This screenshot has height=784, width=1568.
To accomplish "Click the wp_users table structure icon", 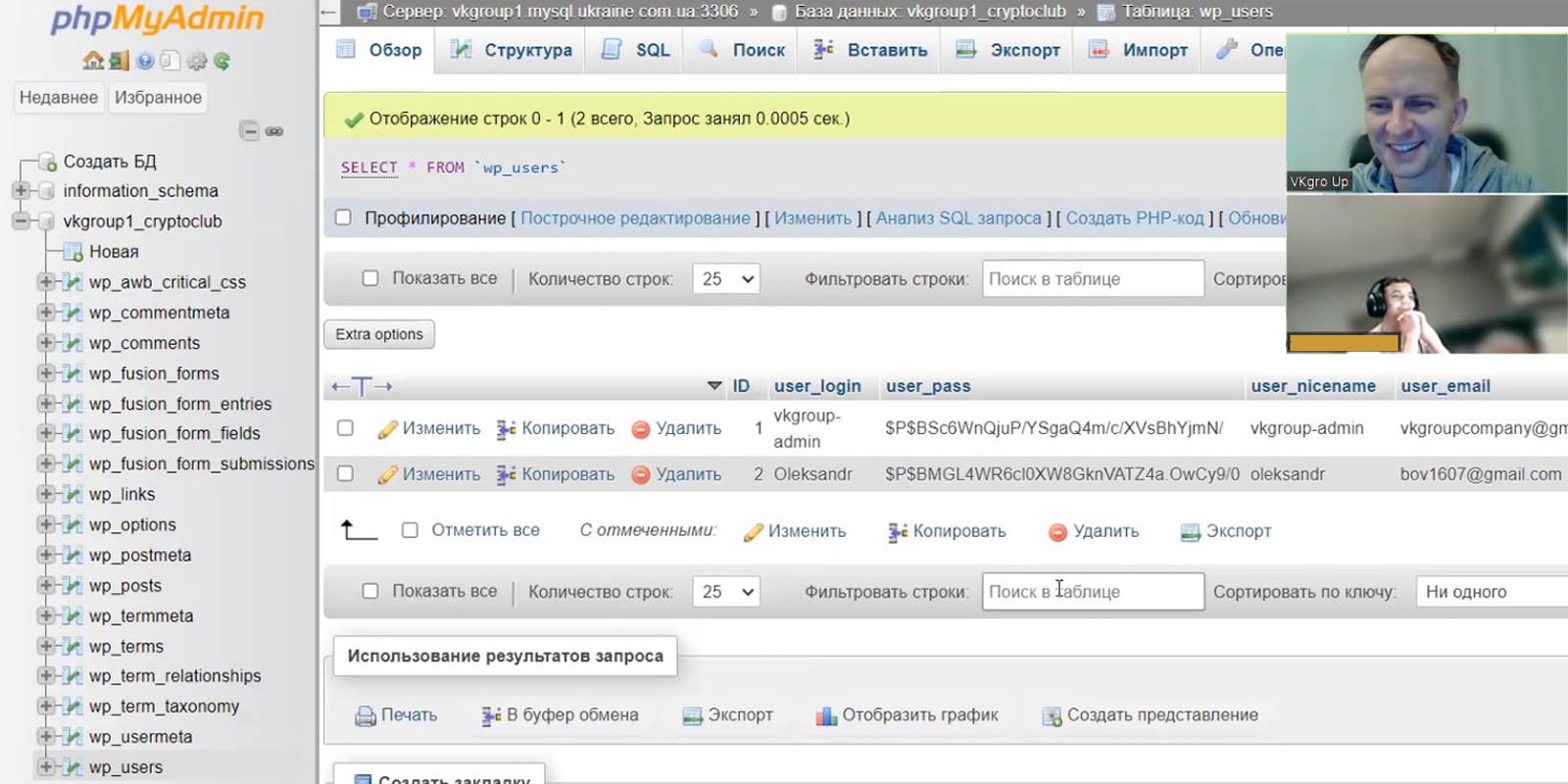I will pyautogui.click(x=72, y=767).
